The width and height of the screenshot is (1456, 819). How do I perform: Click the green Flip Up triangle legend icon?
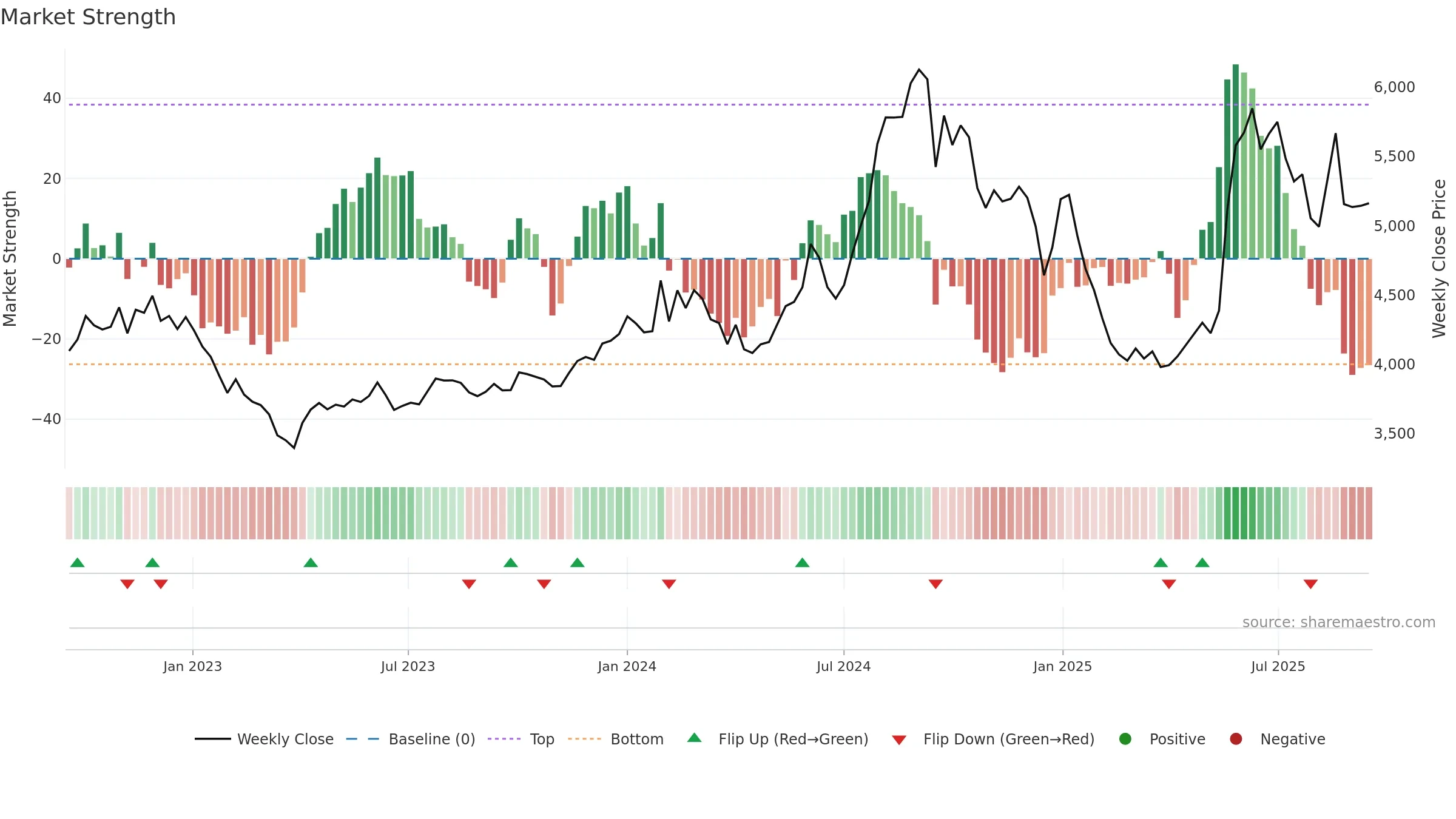tap(695, 738)
